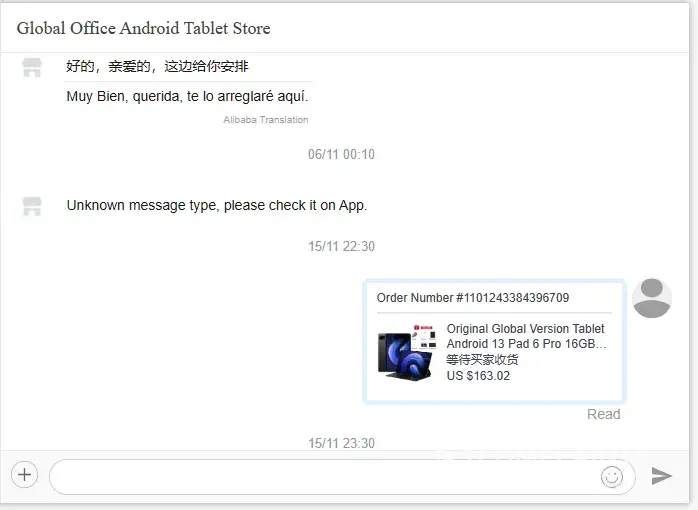
Task: Click the 15/11 22:30 timestamp
Action: coord(341,246)
